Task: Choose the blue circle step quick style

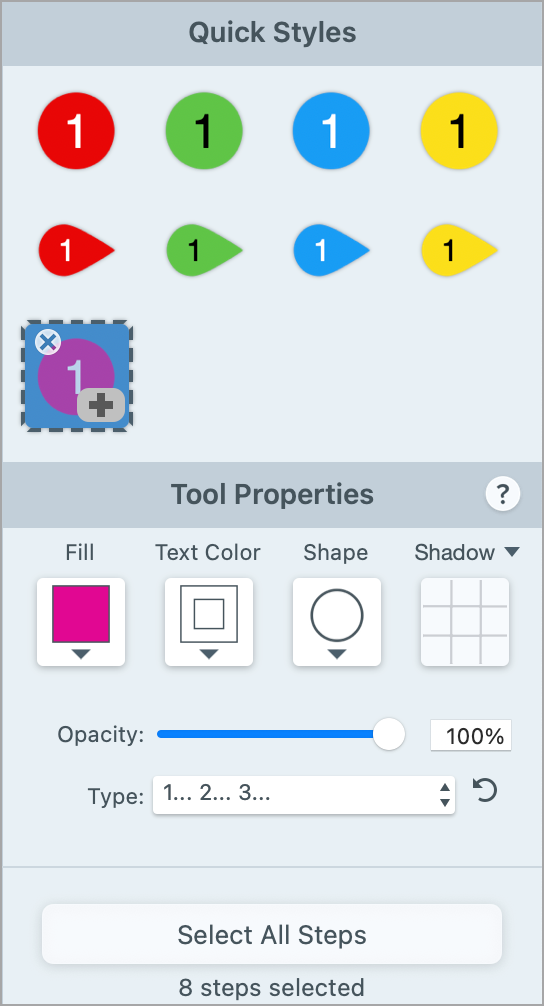Action: pos(331,131)
